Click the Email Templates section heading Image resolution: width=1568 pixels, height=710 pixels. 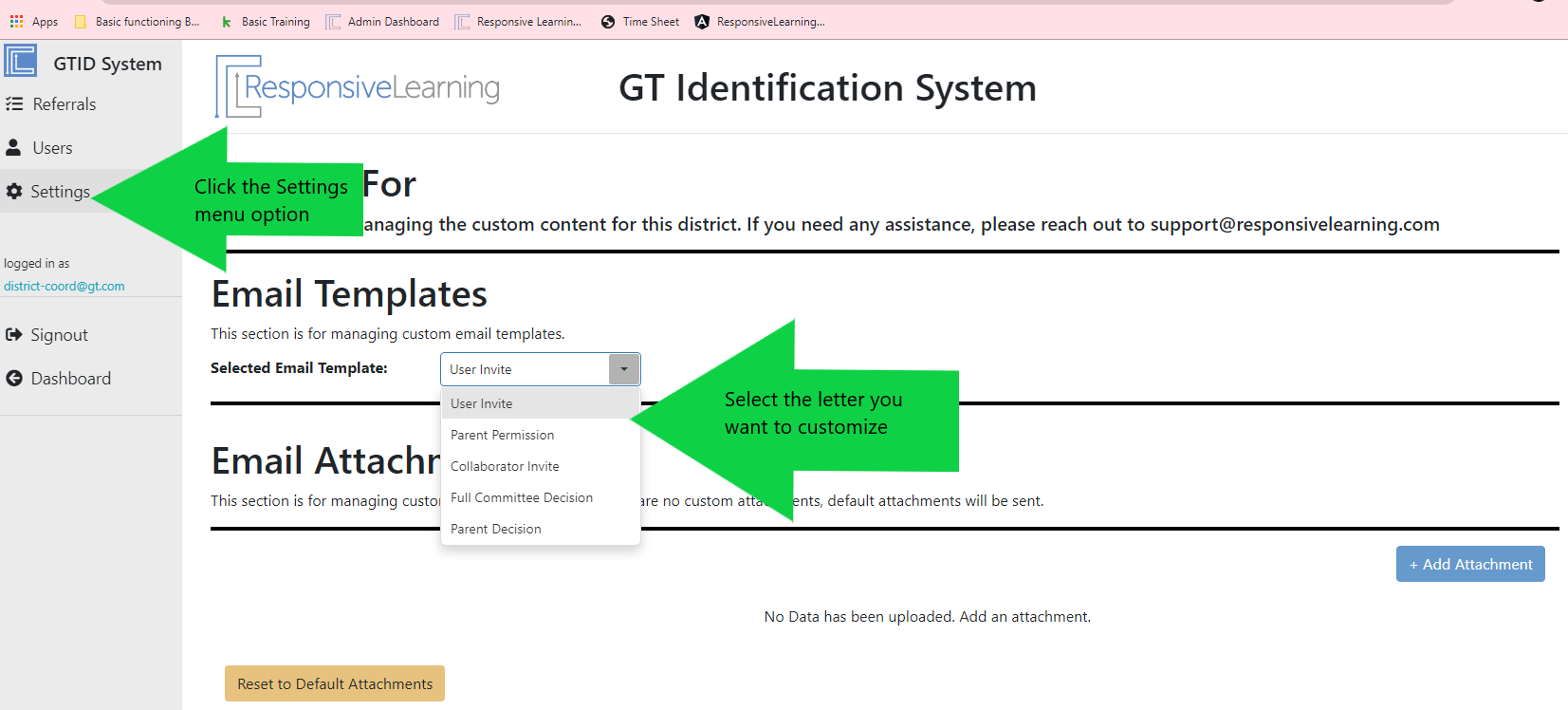pyautogui.click(x=349, y=294)
